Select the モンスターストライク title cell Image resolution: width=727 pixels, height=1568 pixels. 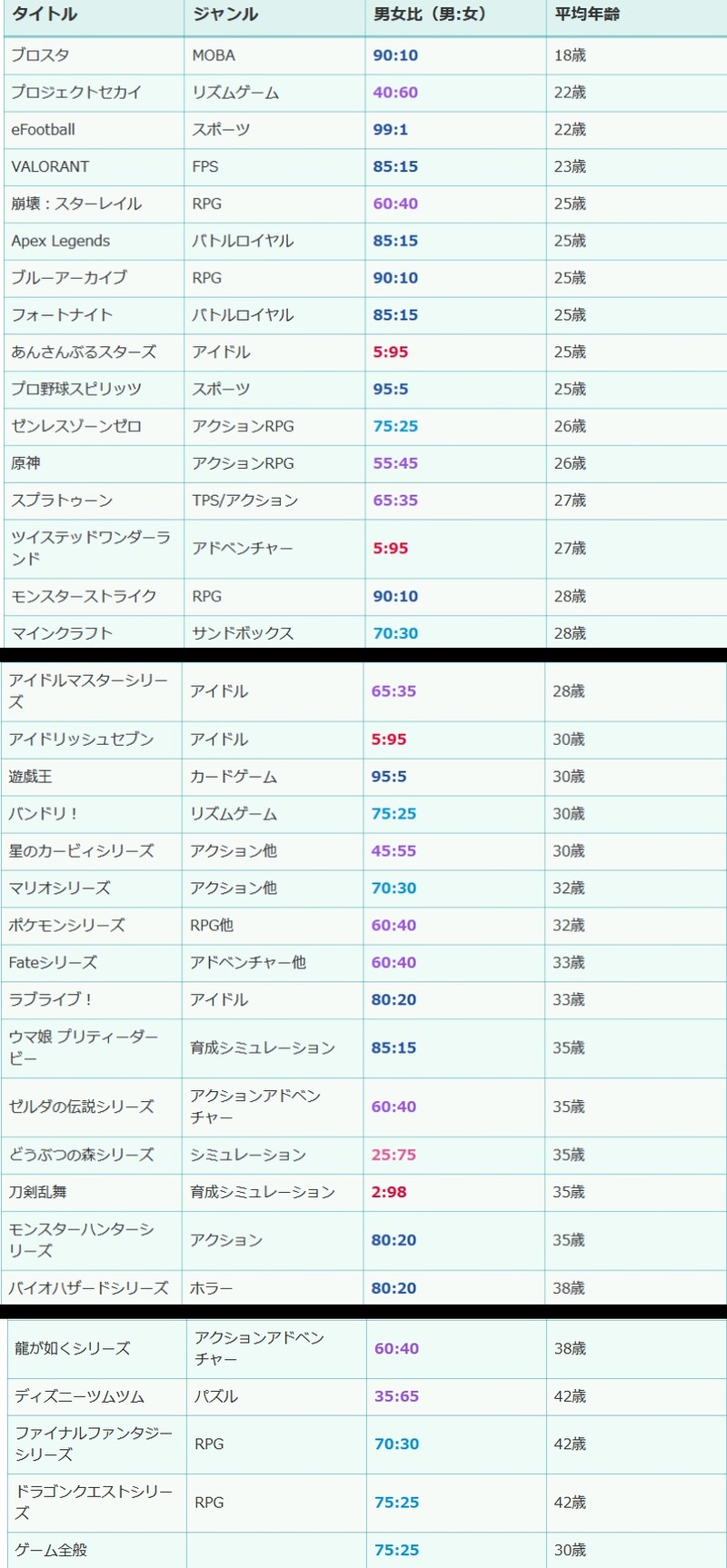click(94, 597)
